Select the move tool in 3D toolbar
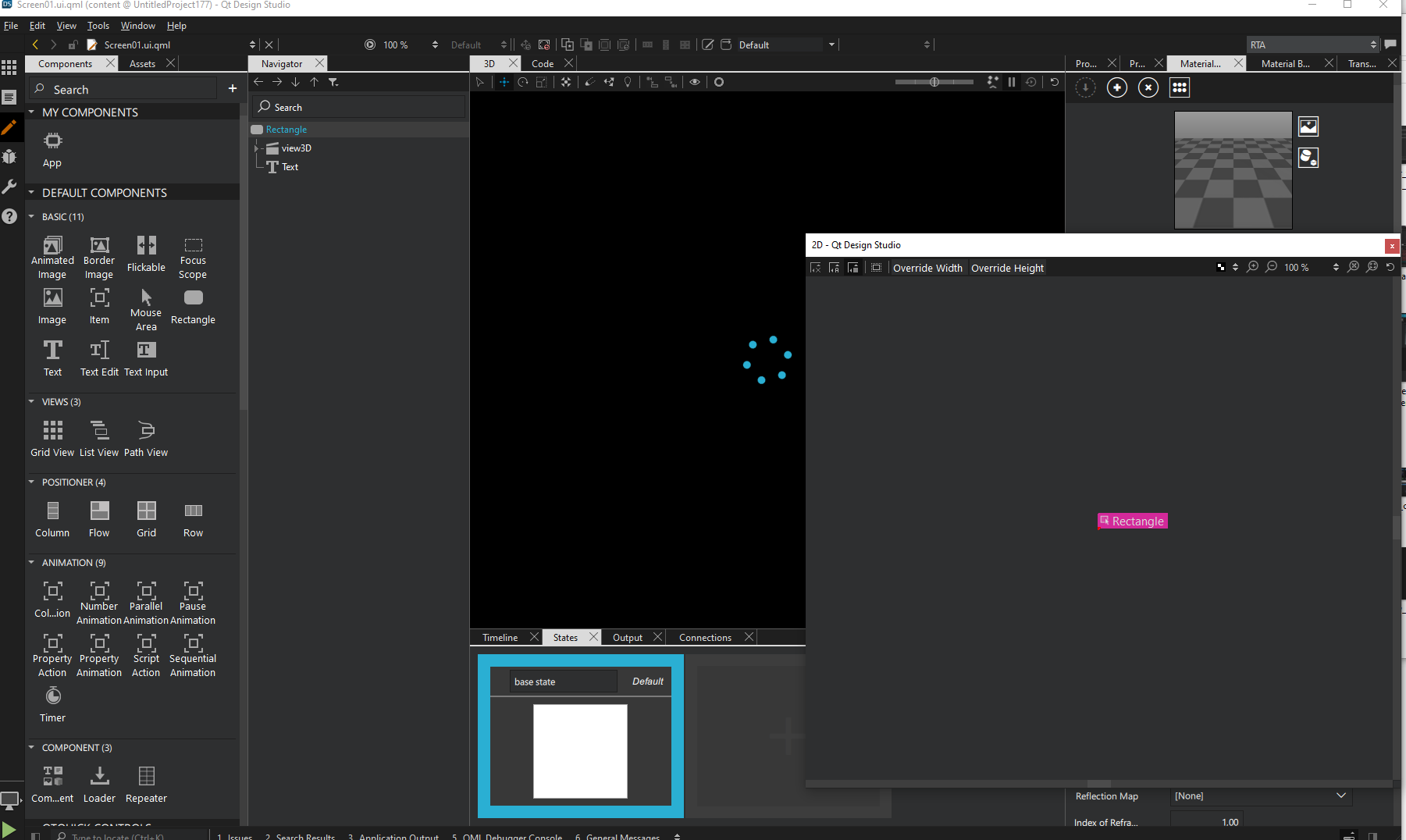 504,82
